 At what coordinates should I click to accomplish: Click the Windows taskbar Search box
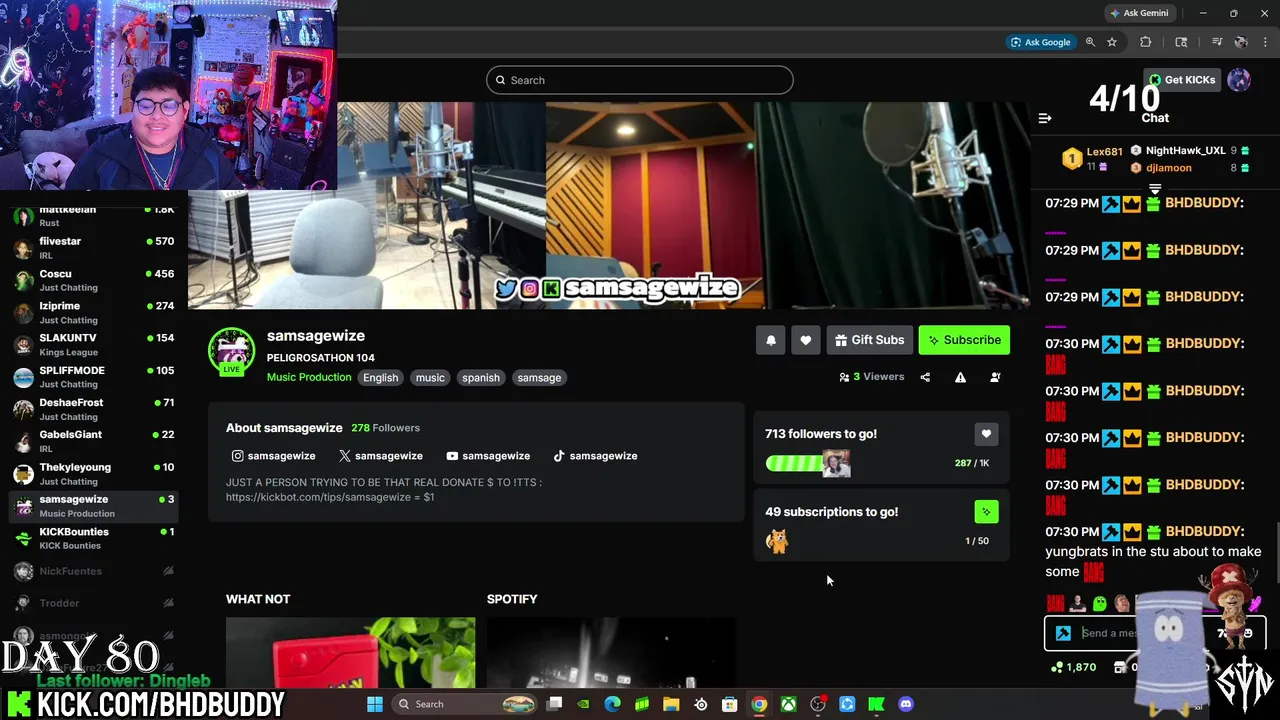[464, 704]
